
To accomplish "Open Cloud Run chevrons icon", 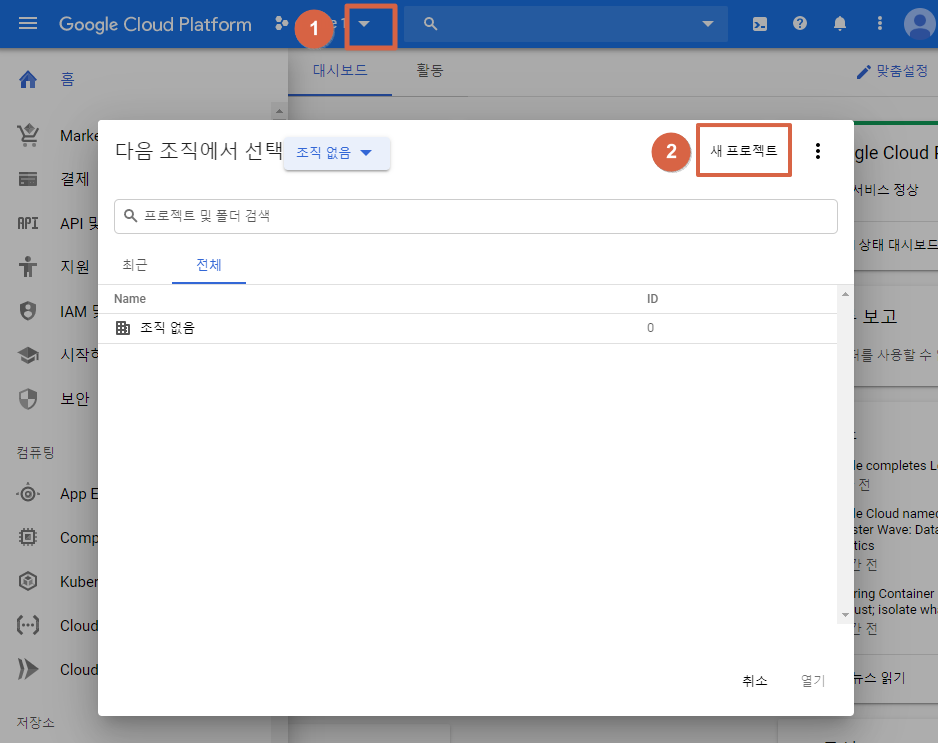I will [28, 669].
